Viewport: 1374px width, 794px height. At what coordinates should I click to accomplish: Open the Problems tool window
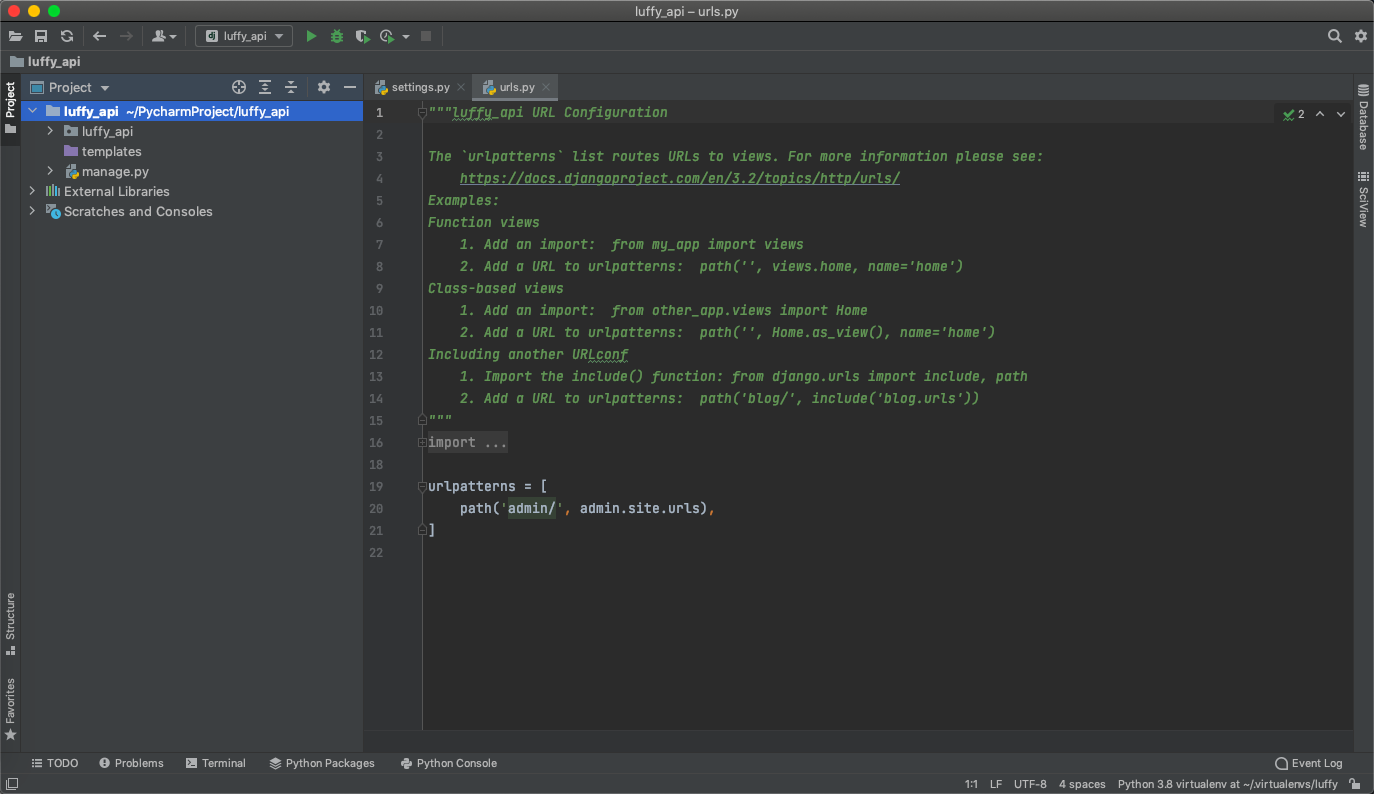click(131, 763)
